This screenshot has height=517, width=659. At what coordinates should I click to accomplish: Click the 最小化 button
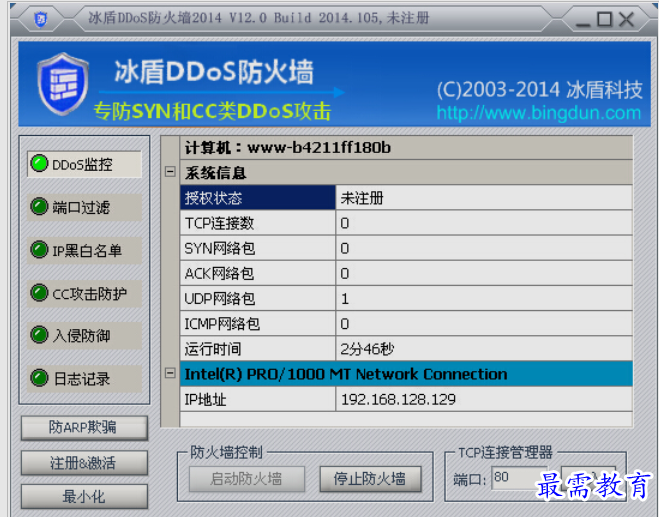click(x=84, y=497)
